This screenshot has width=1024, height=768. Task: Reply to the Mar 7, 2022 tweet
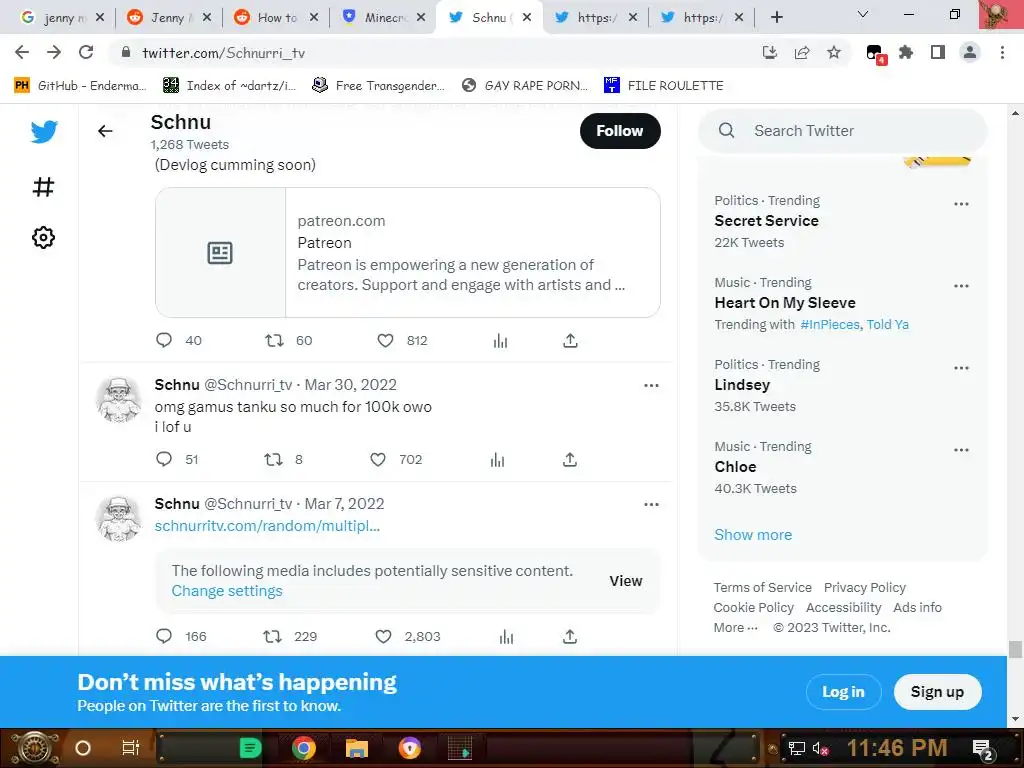tap(164, 636)
